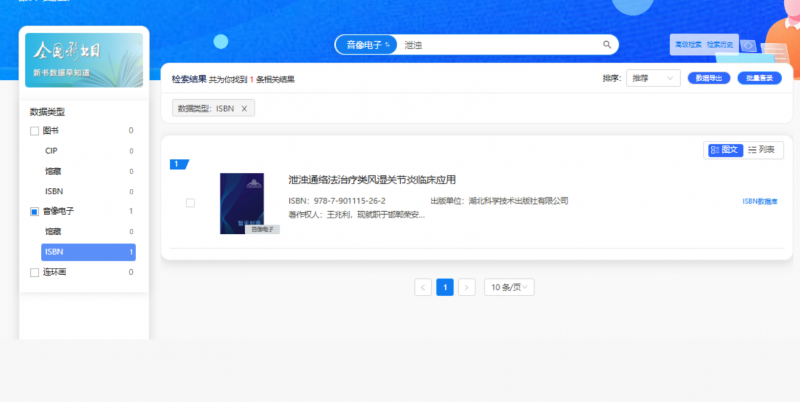Open the 10条/页 page size dropdown

[x=510, y=287]
